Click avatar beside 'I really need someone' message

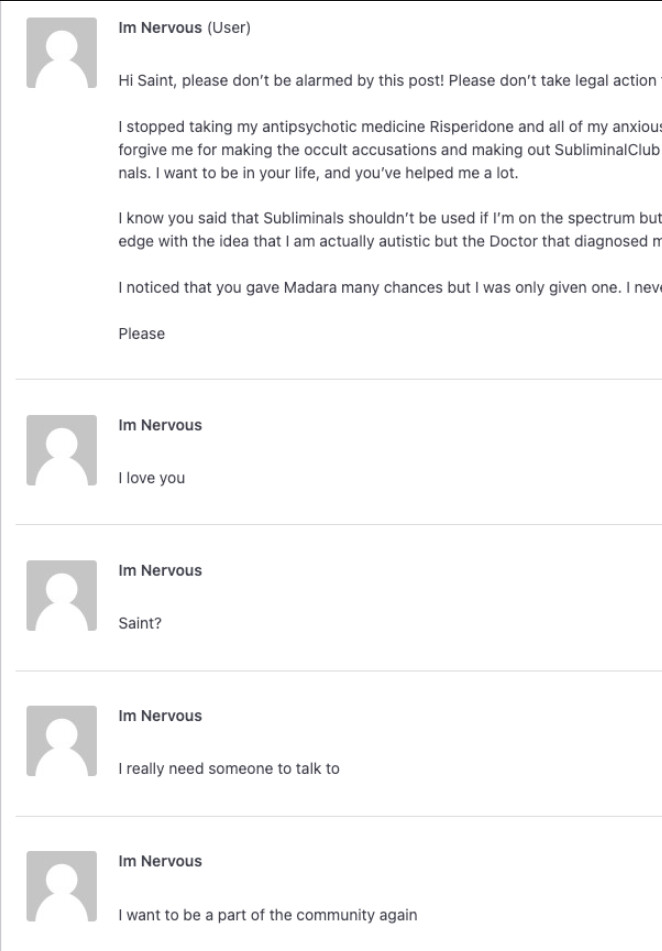61,741
